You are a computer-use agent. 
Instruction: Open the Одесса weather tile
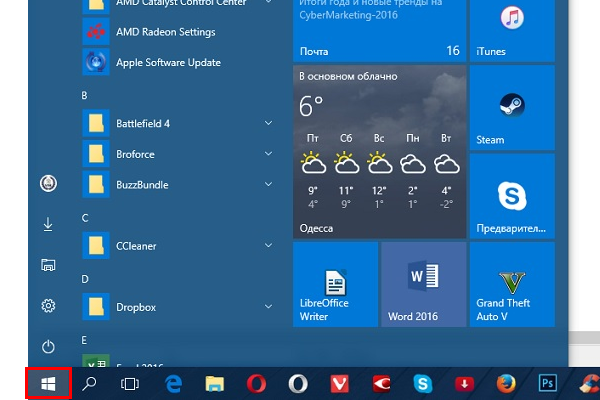(x=379, y=152)
